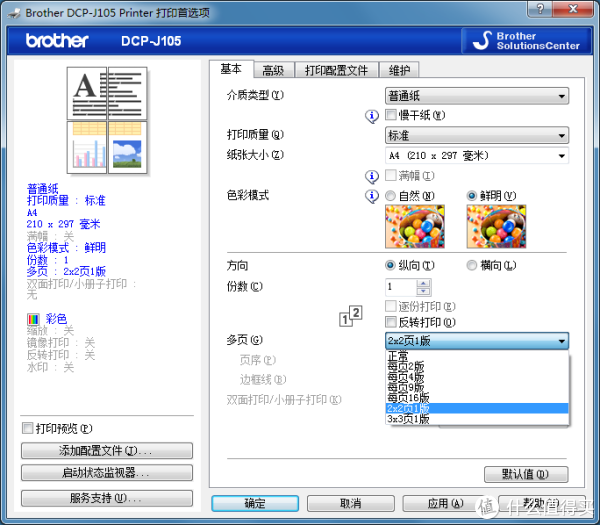Select 每页2版 in the list
Screen dimensions: 600x525
click(477, 366)
